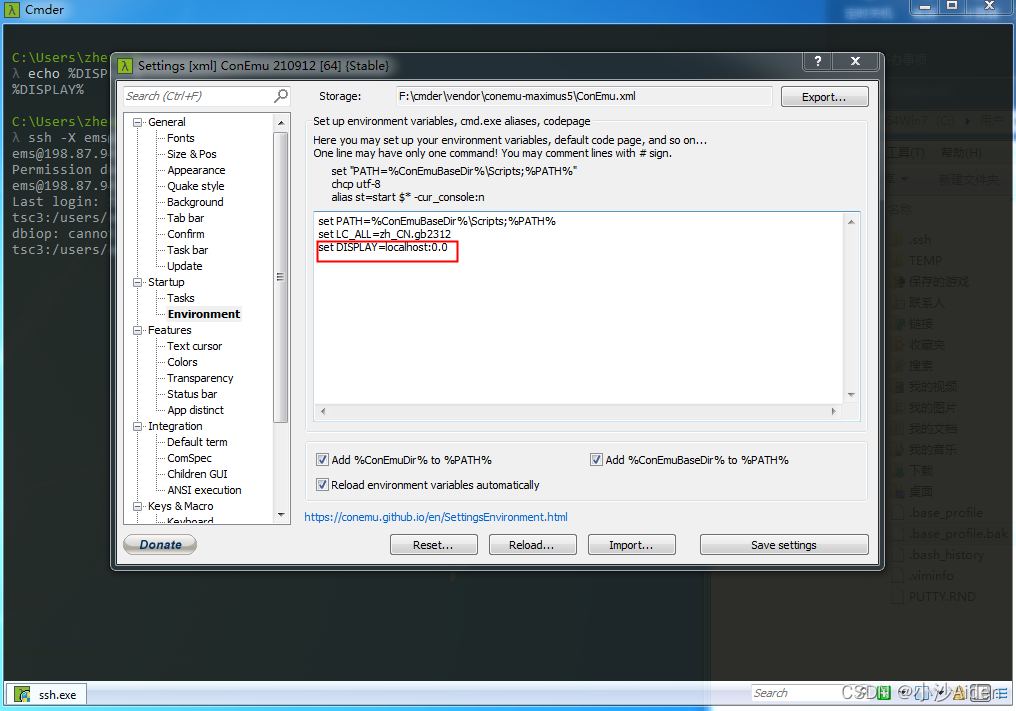Click editor vertical scrollbar down arrow
Viewport: 1016px width, 711px height.
[x=851, y=395]
